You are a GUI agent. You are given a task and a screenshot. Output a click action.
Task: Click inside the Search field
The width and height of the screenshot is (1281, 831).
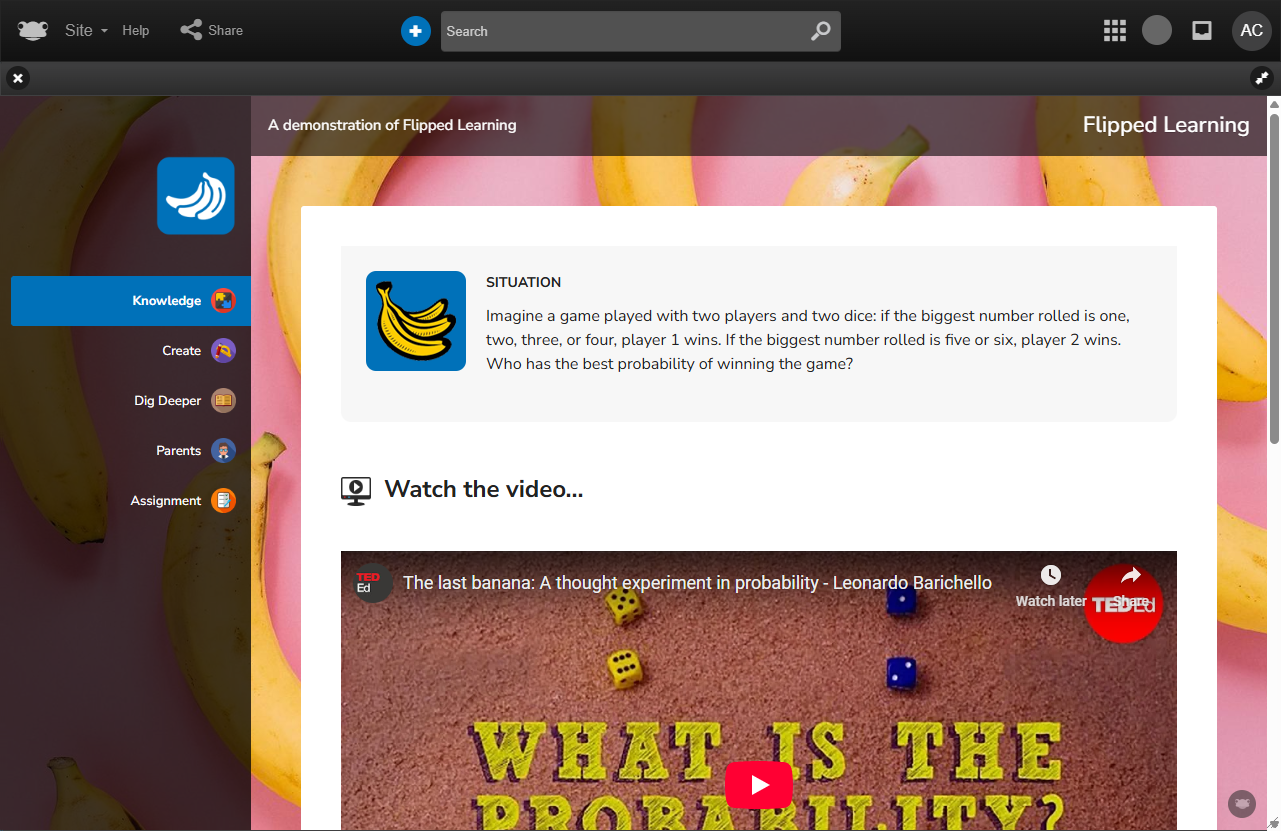click(620, 31)
